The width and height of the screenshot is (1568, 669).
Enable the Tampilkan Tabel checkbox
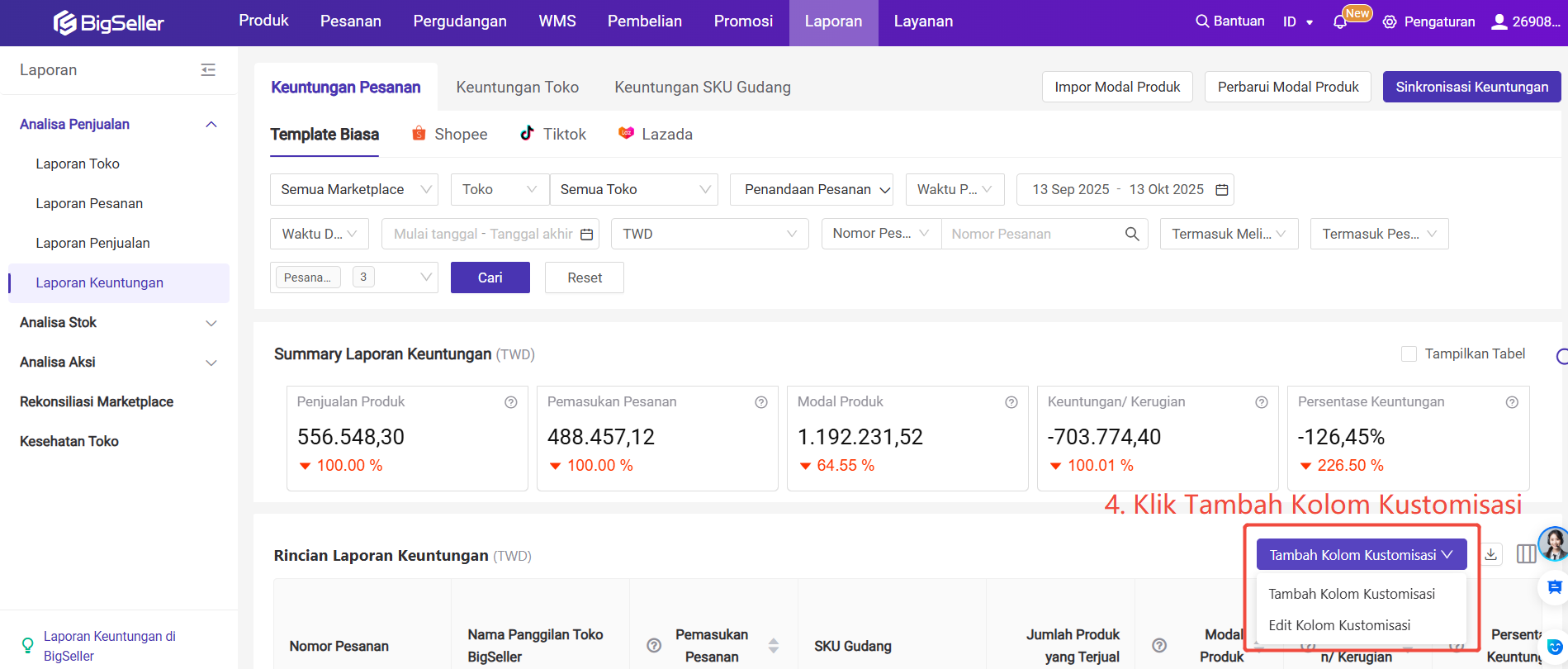tap(1409, 354)
